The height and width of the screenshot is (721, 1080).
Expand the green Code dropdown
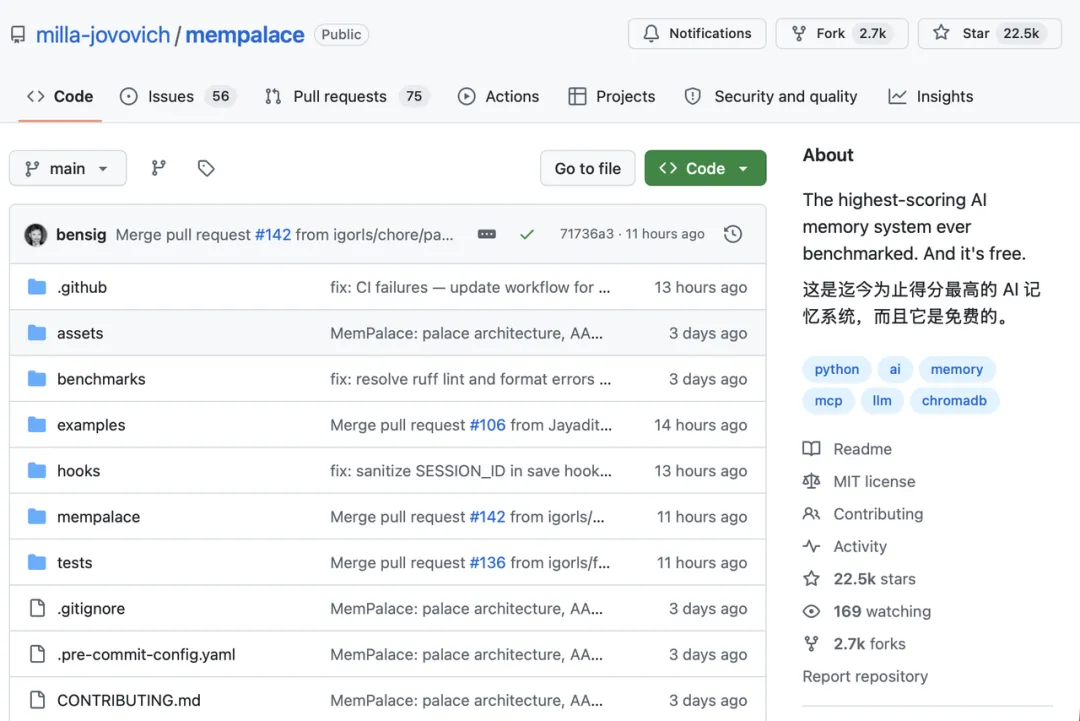tap(705, 168)
